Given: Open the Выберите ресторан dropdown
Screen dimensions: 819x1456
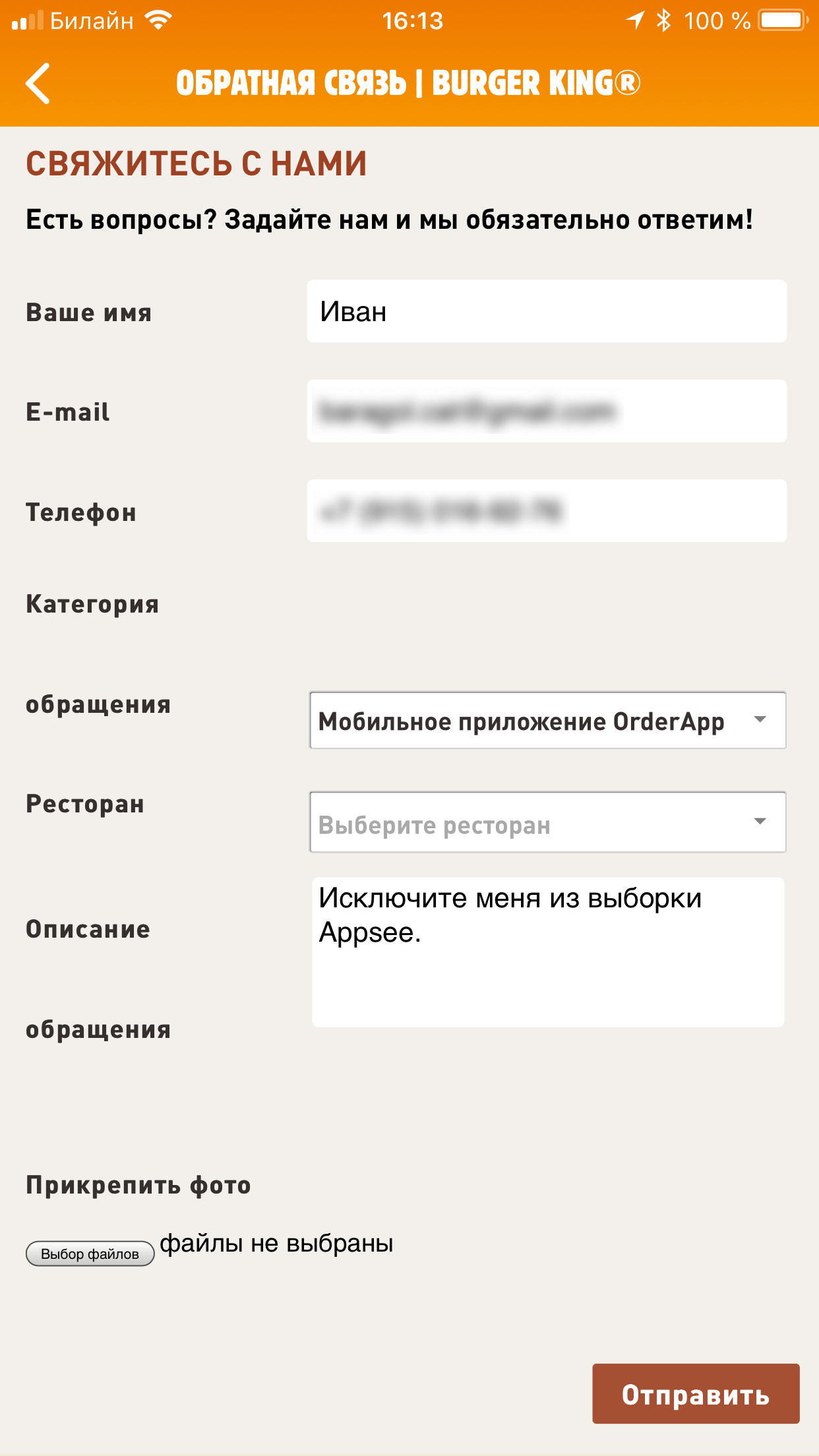Looking at the screenshot, I should click(548, 822).
